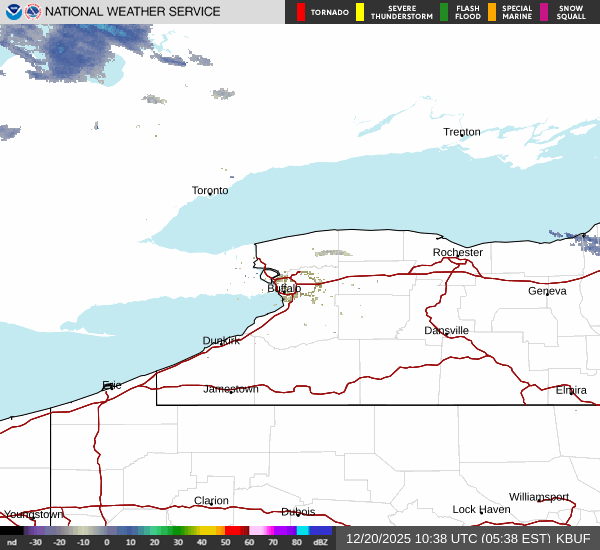600x550 pixels.
Task: Click the Trenton label on map
Action: coord(462,132)
